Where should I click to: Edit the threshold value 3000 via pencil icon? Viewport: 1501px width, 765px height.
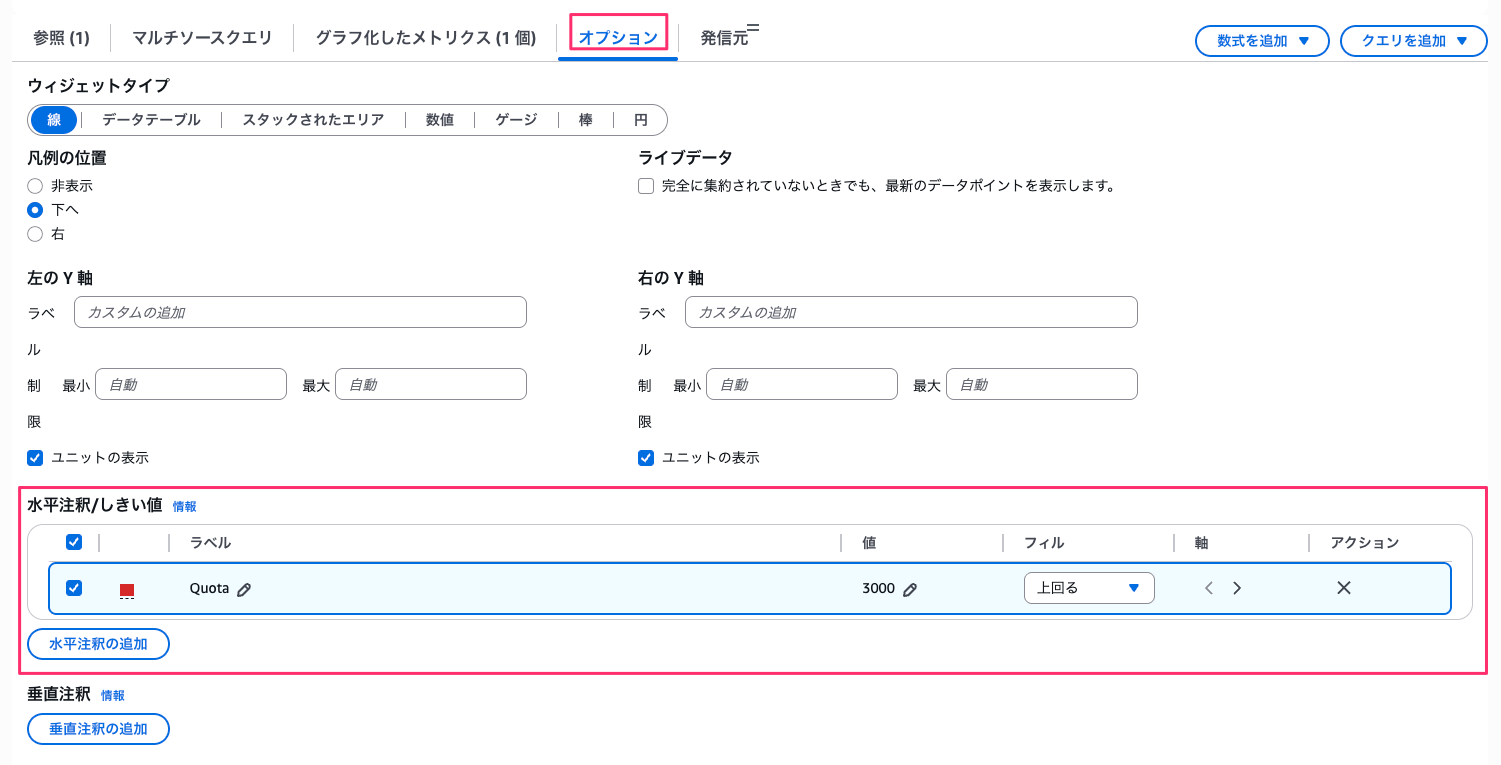[910, 589]
